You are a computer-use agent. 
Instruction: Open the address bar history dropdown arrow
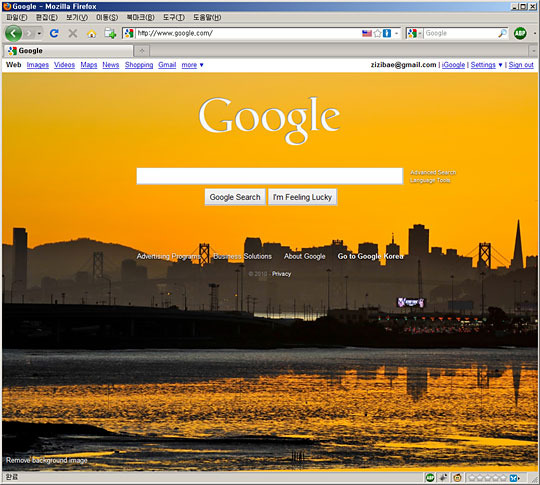point(396,33)
